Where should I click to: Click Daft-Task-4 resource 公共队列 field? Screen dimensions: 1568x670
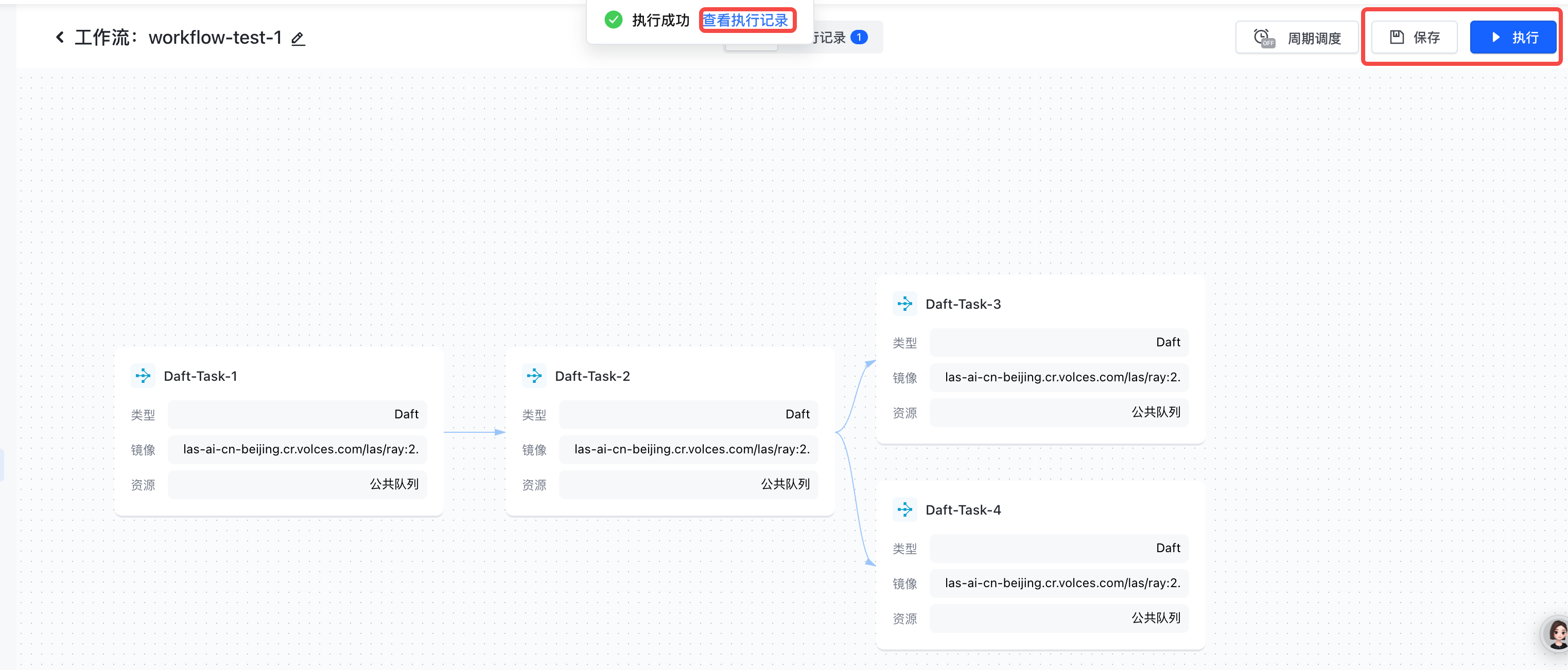click(1058, 618)
